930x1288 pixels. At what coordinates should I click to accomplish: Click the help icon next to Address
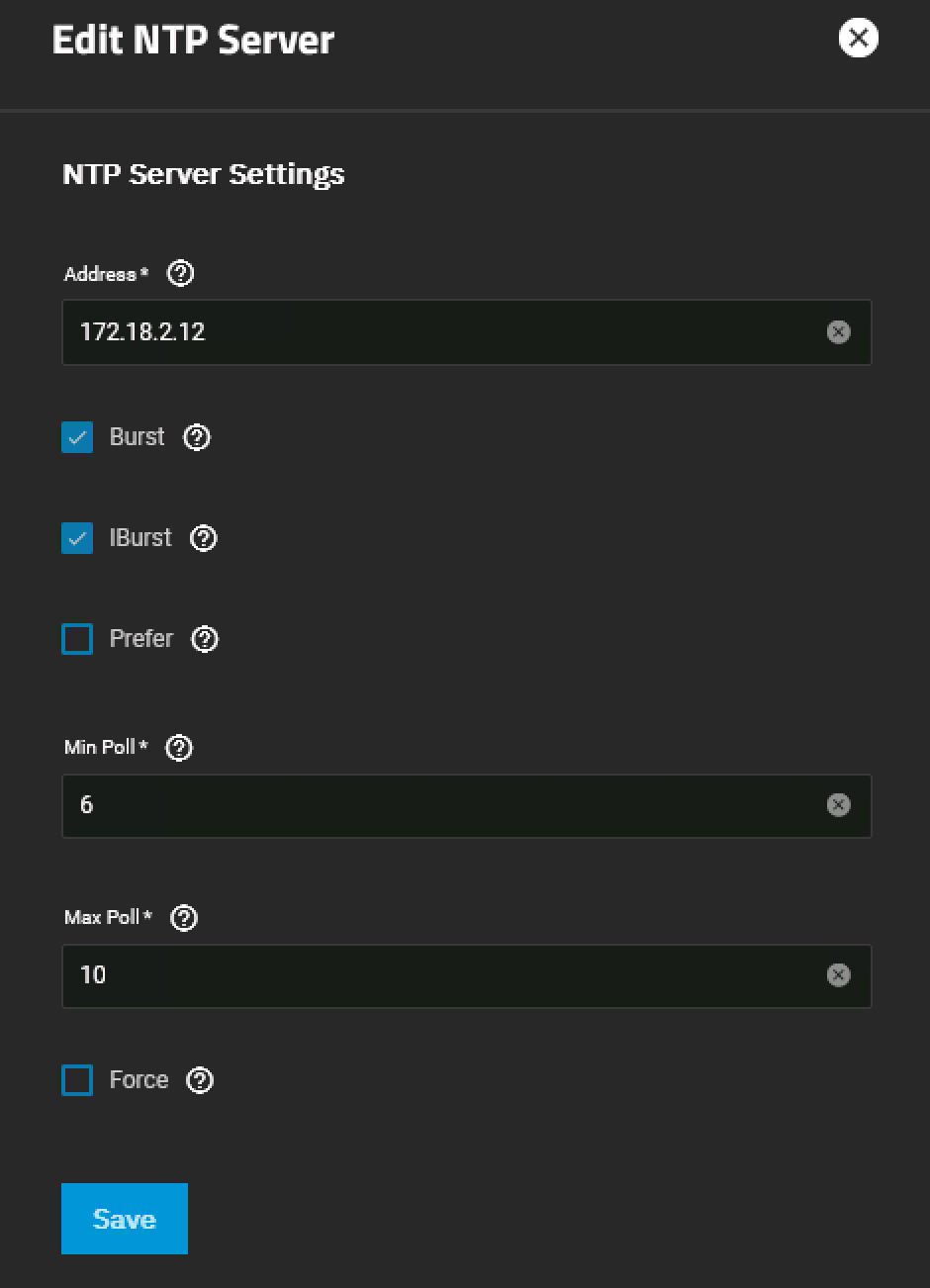point(180,274)
